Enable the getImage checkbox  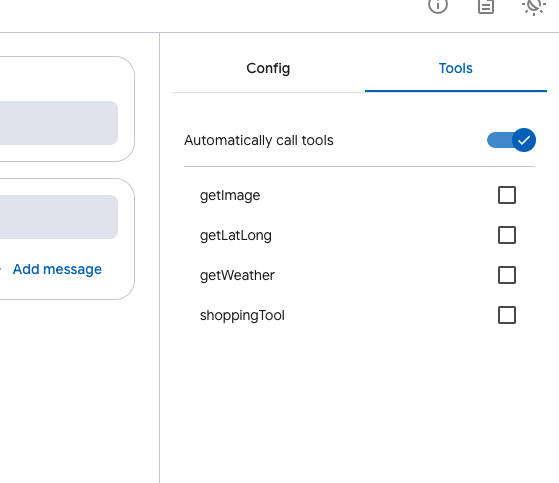tap(507, 195)
